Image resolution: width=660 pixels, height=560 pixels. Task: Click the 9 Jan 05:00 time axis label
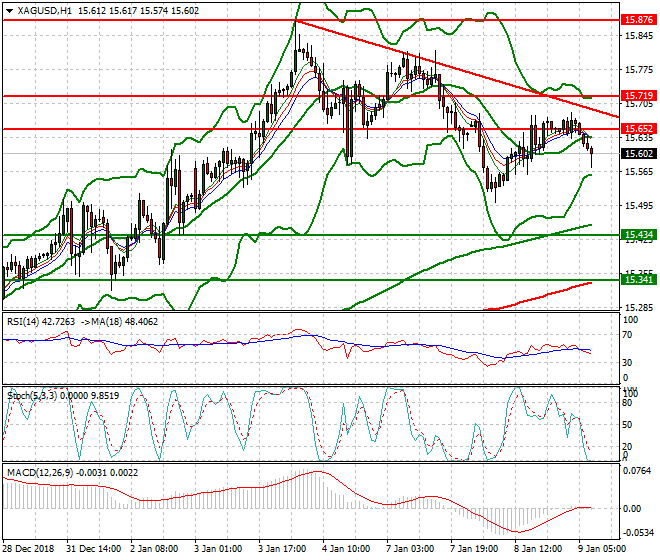tap(602, 549)
